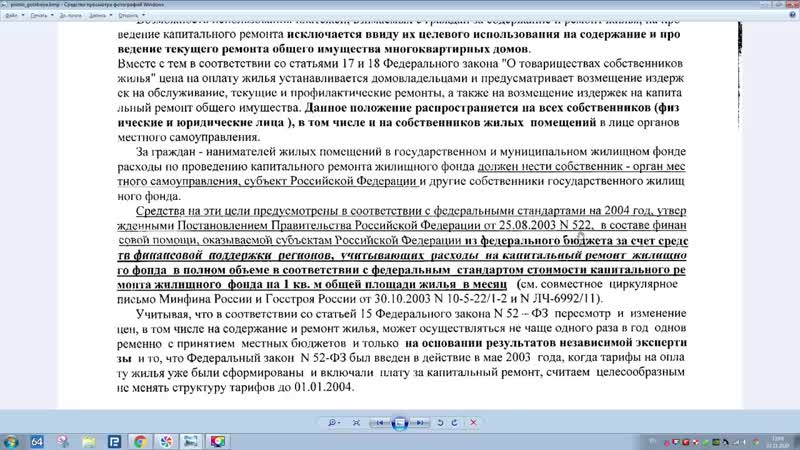The image size is (800, 450).
Task: Open the last taskbar app with the multicolor icon
Action: pos(218,441)
